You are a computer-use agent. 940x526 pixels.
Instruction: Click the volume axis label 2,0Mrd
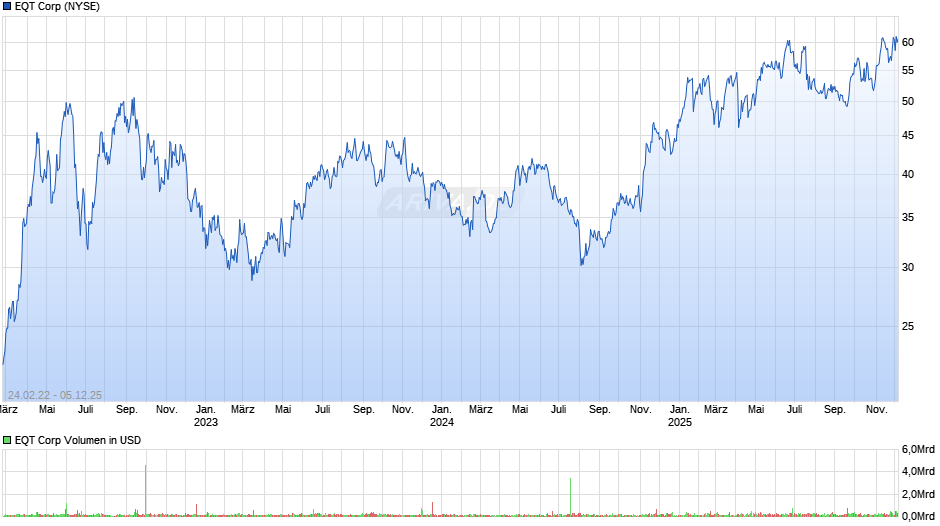[x=918, y=494]
